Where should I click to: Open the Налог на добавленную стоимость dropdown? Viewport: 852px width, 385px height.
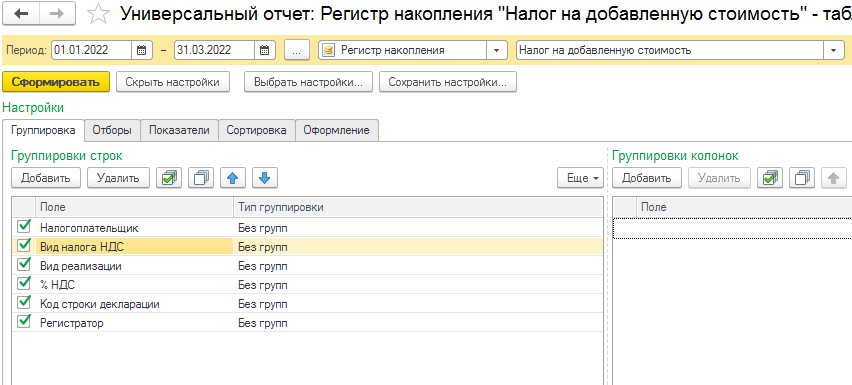tap(833, 51)
